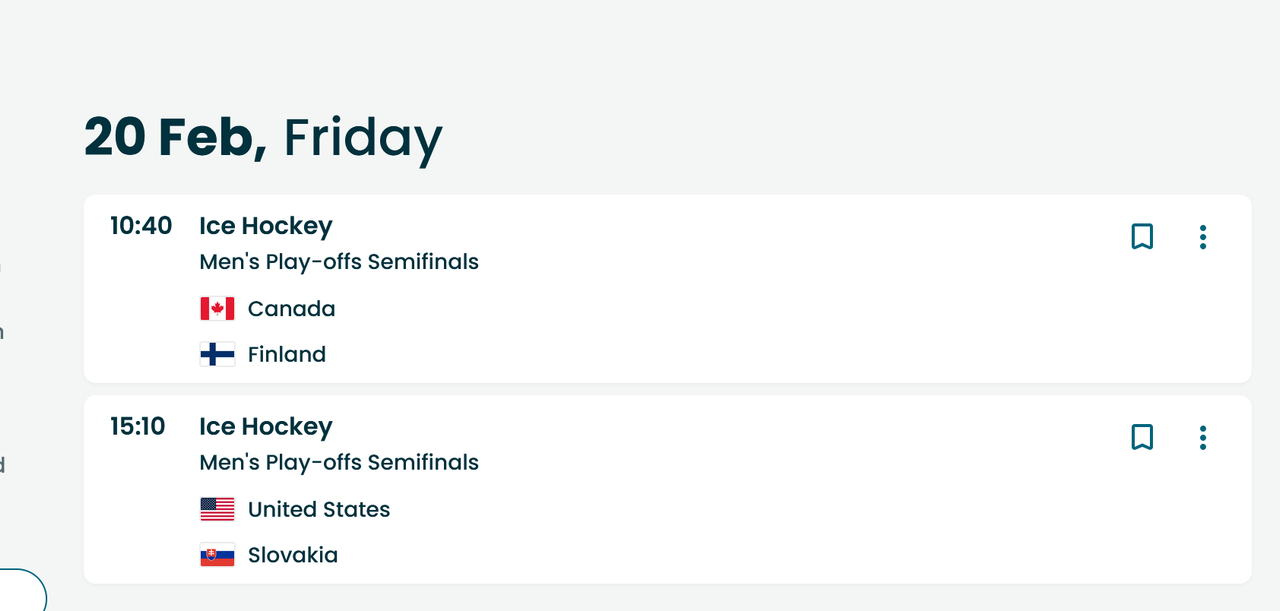Select the Finland team name
Screen dimensions: 1280x611
[x=287, y=354]
